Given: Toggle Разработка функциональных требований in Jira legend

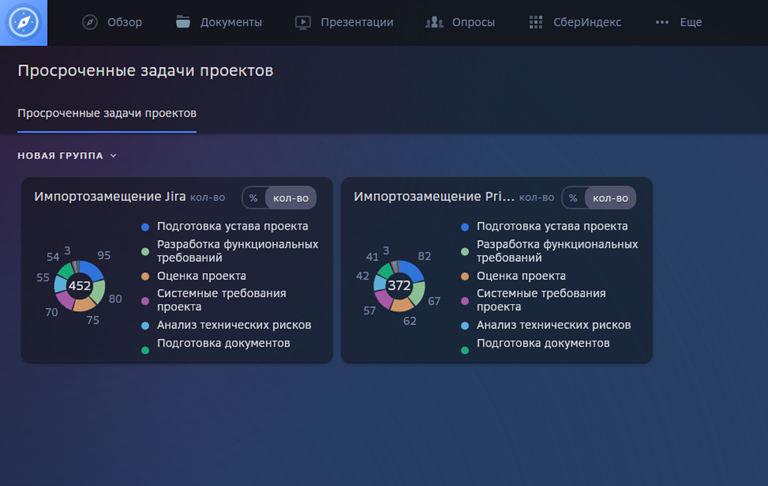Looking at the screenshot, I should pos(238,251).
